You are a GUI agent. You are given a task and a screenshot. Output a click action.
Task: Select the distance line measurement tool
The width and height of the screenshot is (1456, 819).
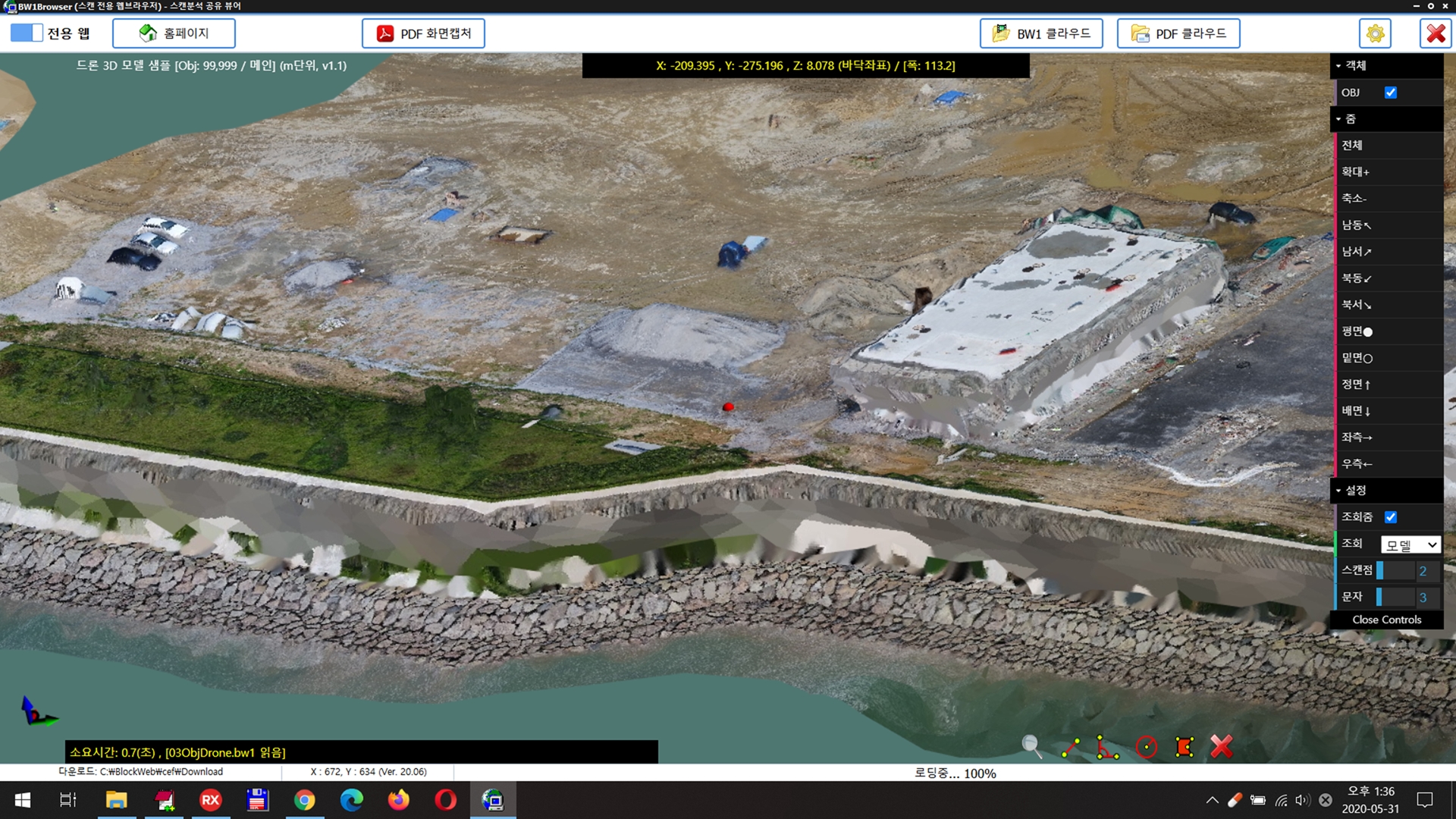(x=1070, y=747)
